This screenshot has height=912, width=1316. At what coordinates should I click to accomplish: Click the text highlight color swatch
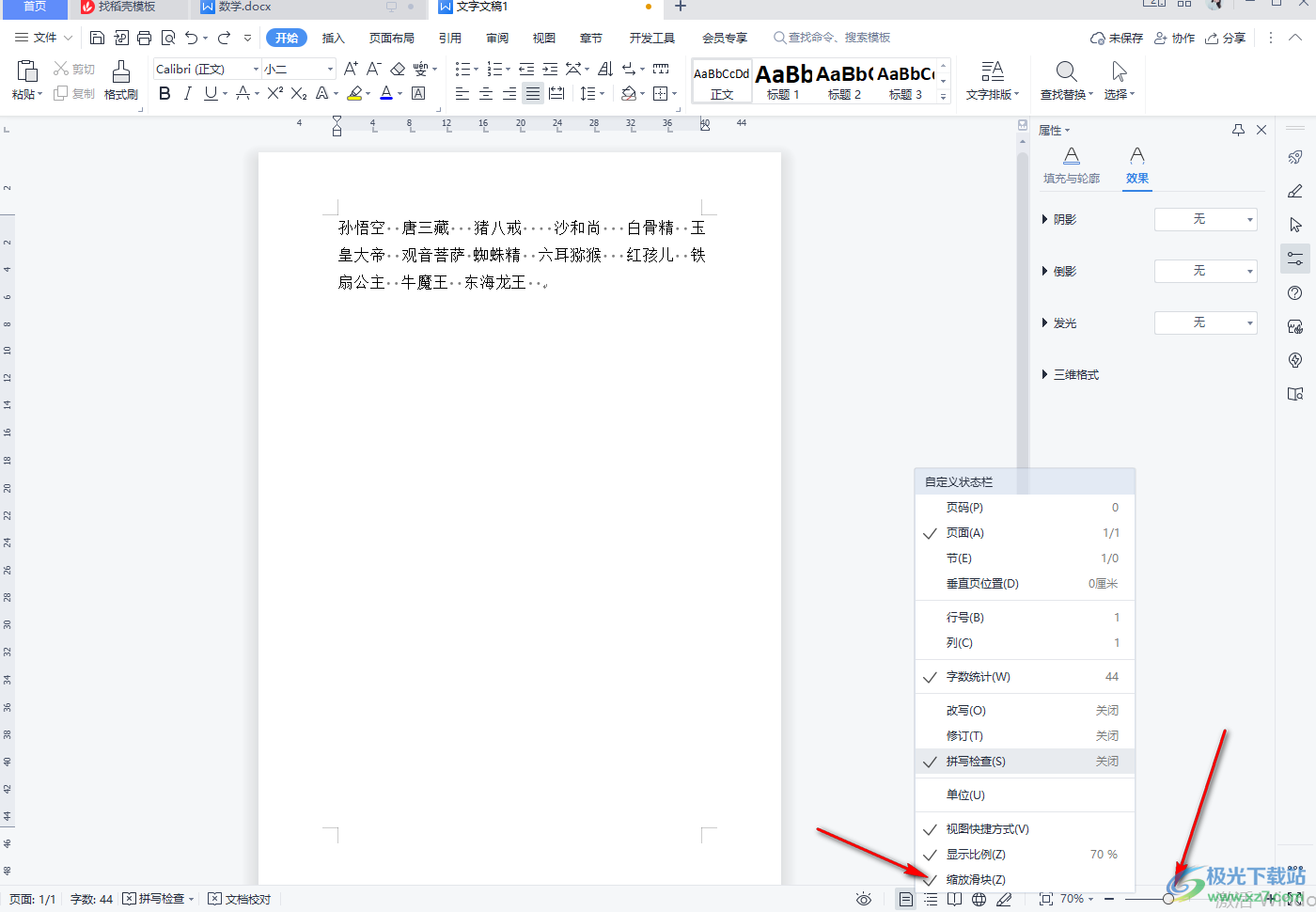click(x=354, y=93)
